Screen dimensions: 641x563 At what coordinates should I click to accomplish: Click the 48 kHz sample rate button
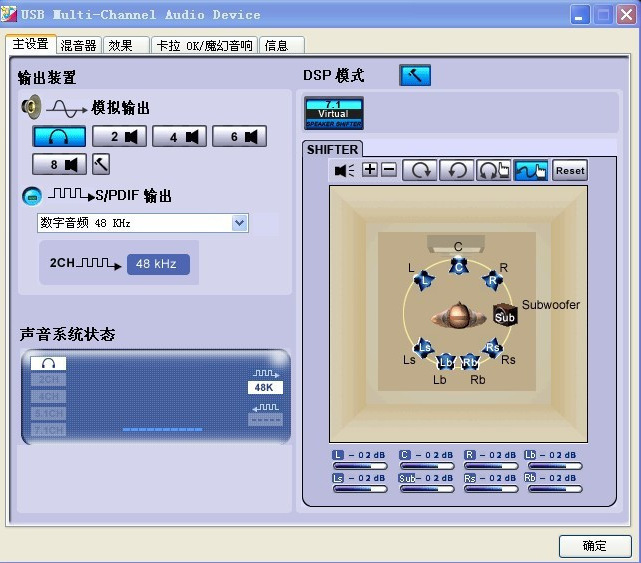pyautogui.click(x=158, y=264)
